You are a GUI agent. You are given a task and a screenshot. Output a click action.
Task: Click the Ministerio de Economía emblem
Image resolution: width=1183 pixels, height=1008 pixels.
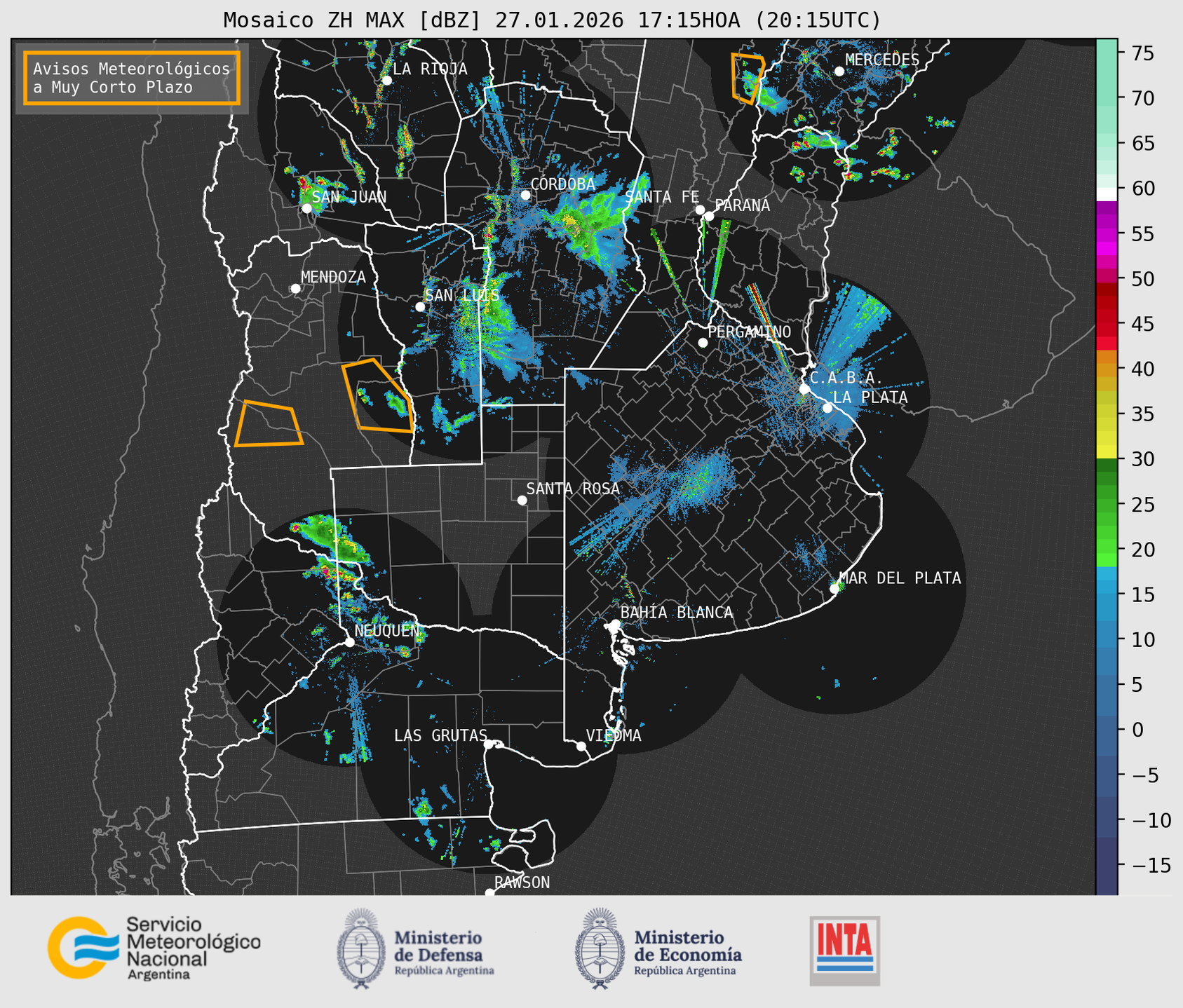(600, 948)
